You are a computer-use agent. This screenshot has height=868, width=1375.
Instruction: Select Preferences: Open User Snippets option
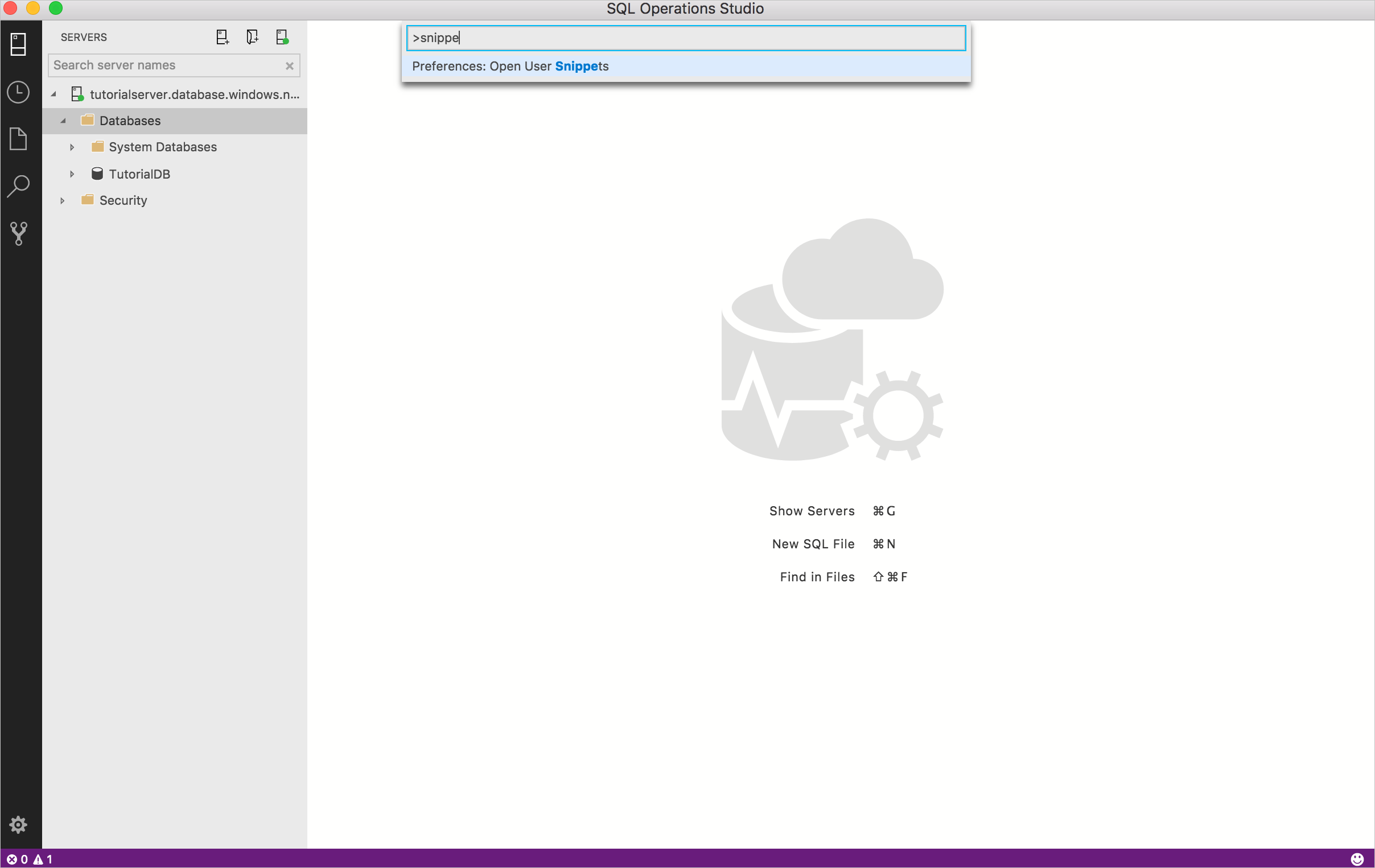(687, 65)
